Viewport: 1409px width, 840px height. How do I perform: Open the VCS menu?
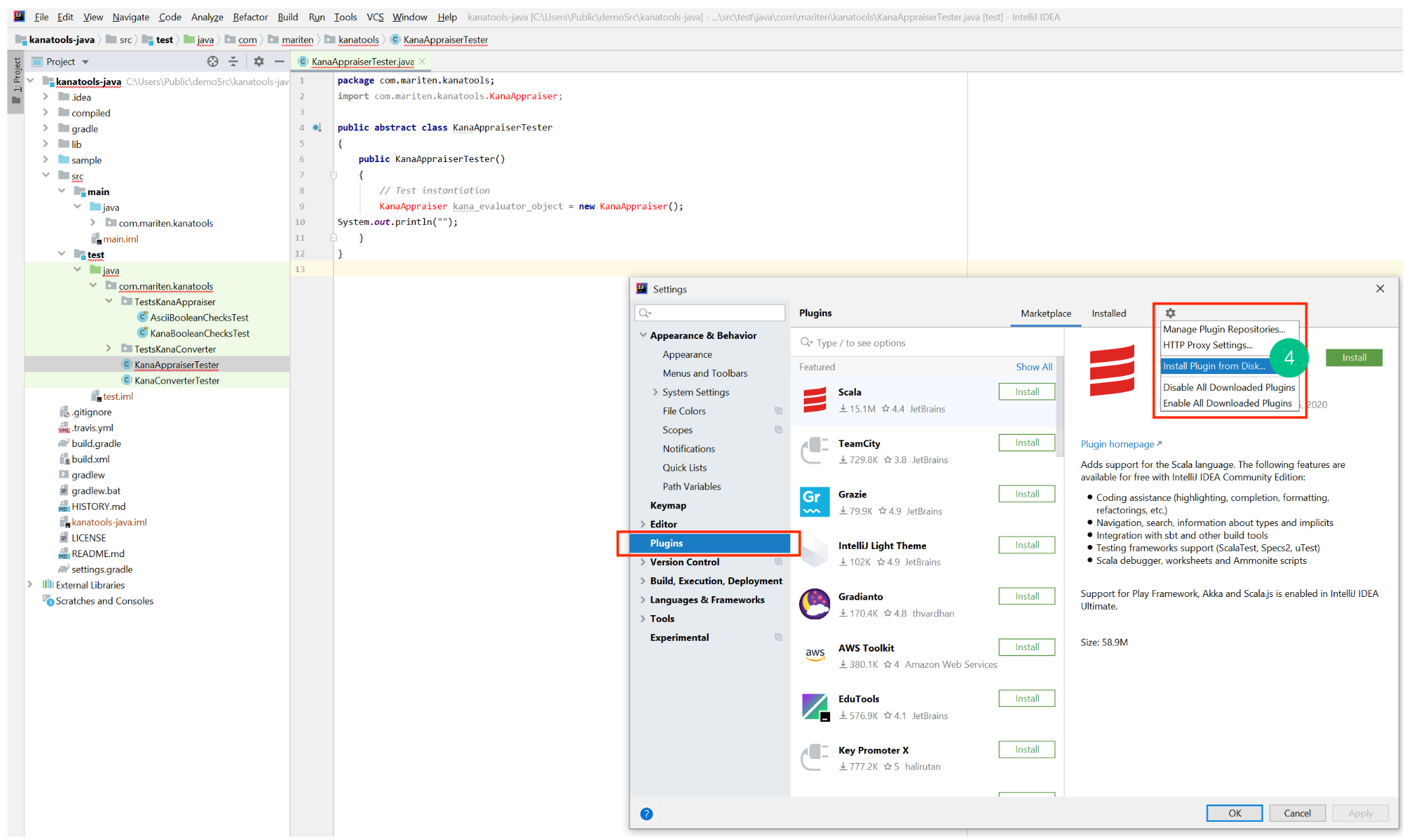coord(375,17)
